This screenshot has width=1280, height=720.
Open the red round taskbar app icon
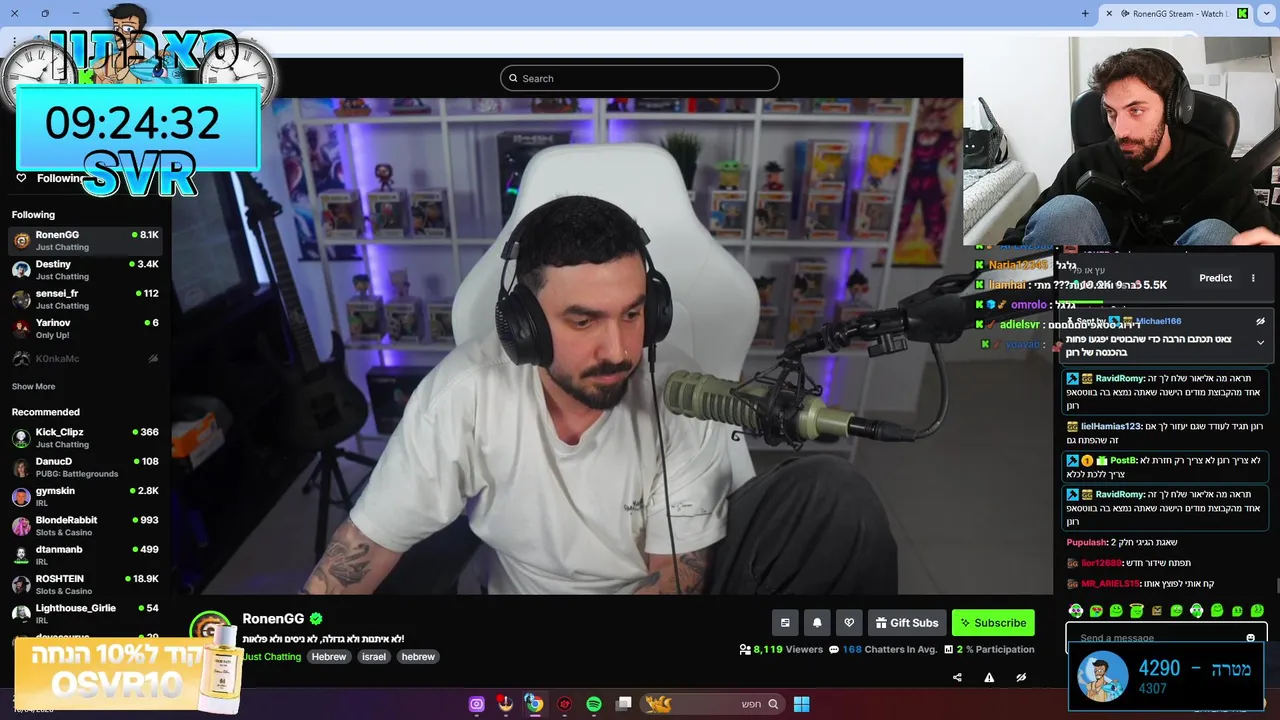[565, 704]
